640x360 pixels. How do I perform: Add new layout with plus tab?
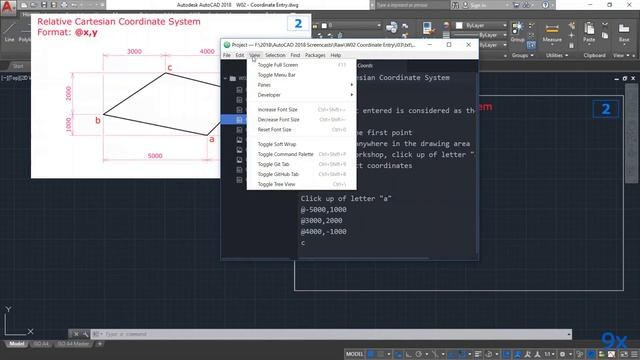[100, 344]
